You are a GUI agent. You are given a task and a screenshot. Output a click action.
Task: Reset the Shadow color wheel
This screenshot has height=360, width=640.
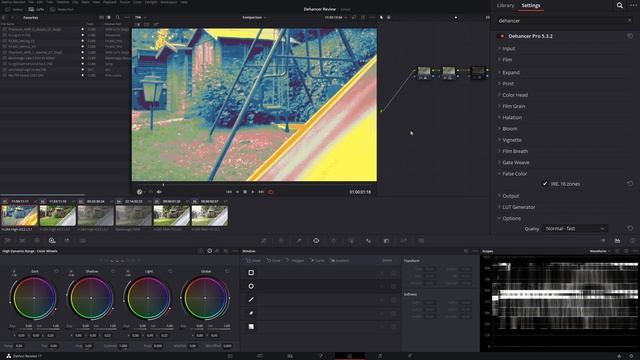113,271
